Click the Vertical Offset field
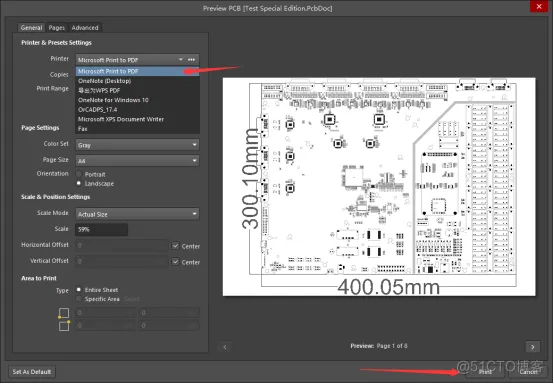This screenshot has width=554, height=384. pos(122,261)
